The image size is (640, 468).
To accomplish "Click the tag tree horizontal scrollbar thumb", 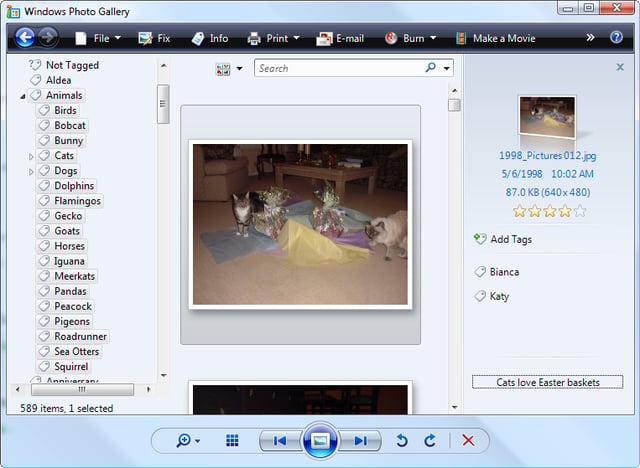I will point(82,389).
